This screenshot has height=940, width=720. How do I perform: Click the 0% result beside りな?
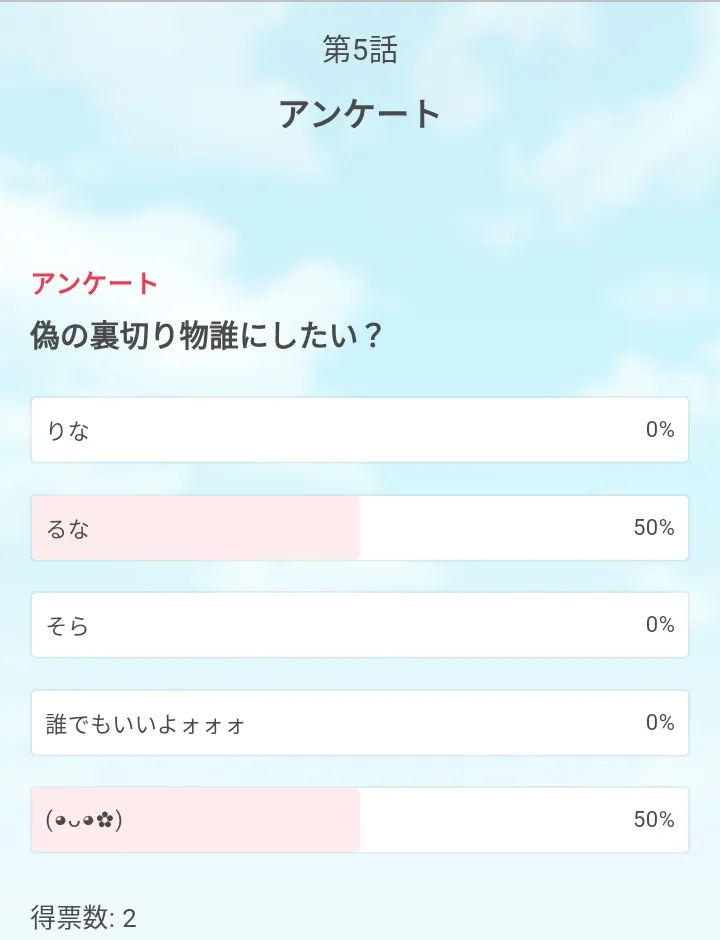659,430
